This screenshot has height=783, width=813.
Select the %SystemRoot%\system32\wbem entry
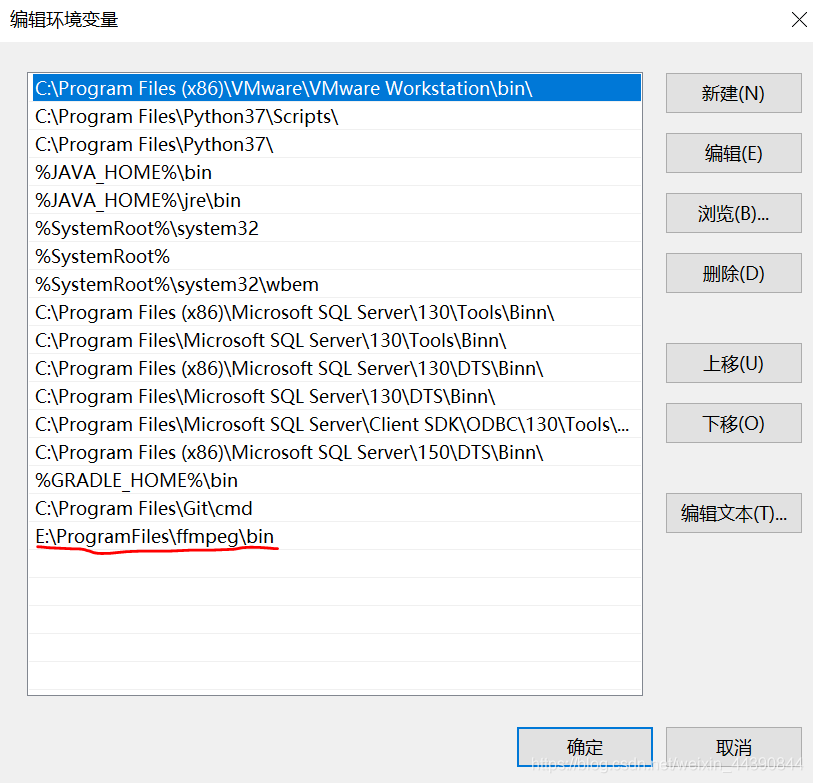[x=335, y=284]
